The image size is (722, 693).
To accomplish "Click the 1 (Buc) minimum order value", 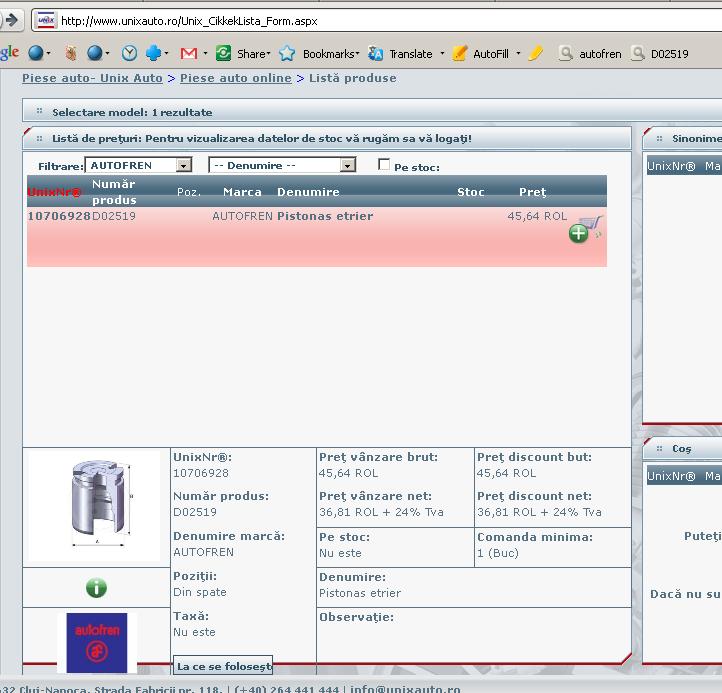I will click(498, 553).
